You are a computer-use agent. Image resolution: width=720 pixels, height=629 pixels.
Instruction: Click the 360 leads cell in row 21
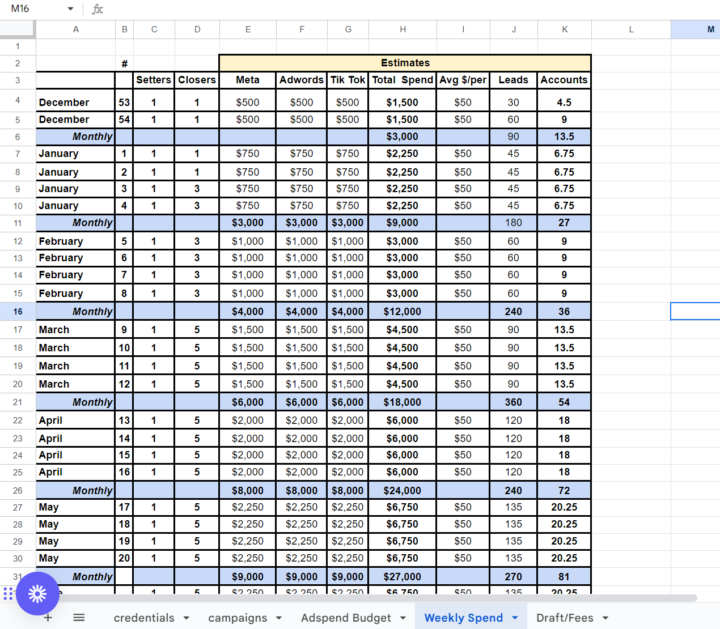coord(513,402)
